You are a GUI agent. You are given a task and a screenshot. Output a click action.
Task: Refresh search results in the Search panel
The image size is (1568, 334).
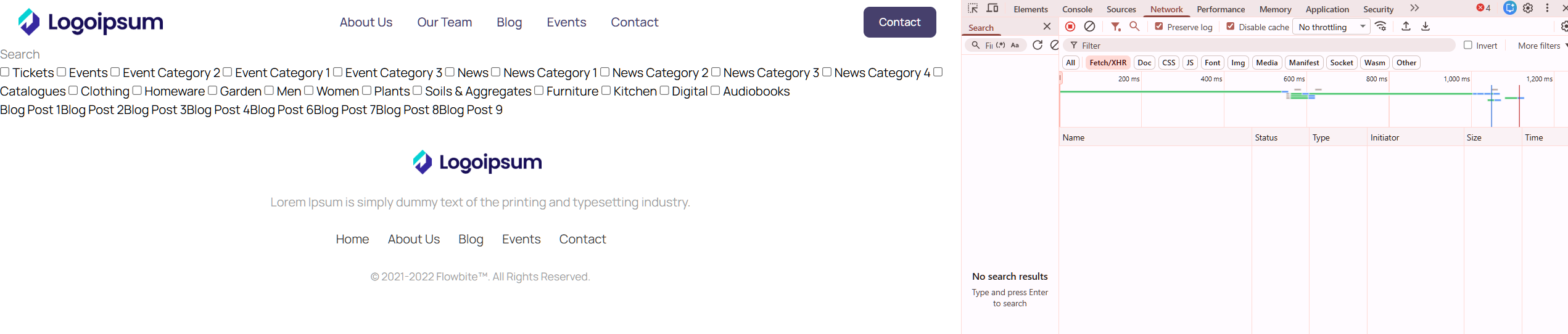point(1038,45)
